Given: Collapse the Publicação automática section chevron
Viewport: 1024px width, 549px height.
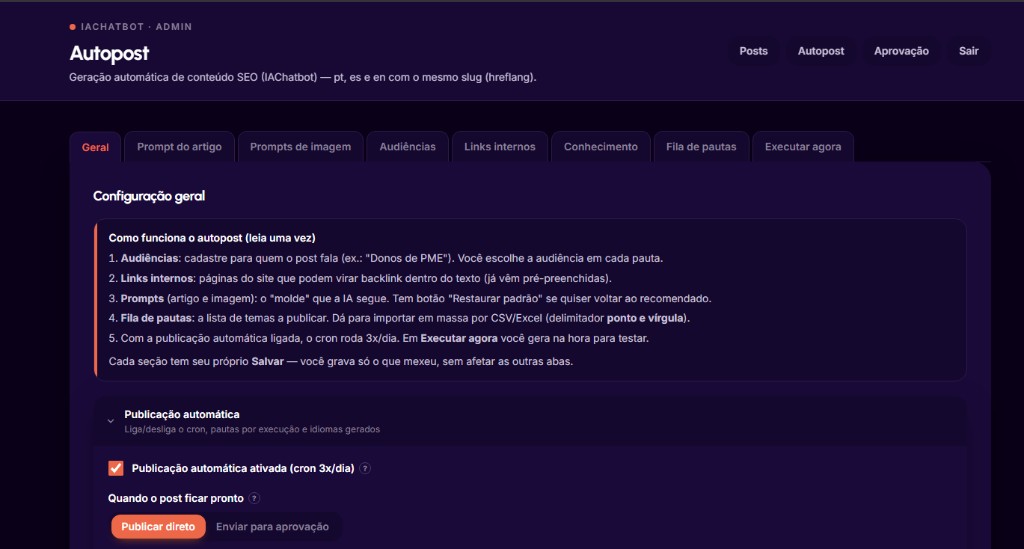Looking at the screenshot, I should [x=111, y=421].
